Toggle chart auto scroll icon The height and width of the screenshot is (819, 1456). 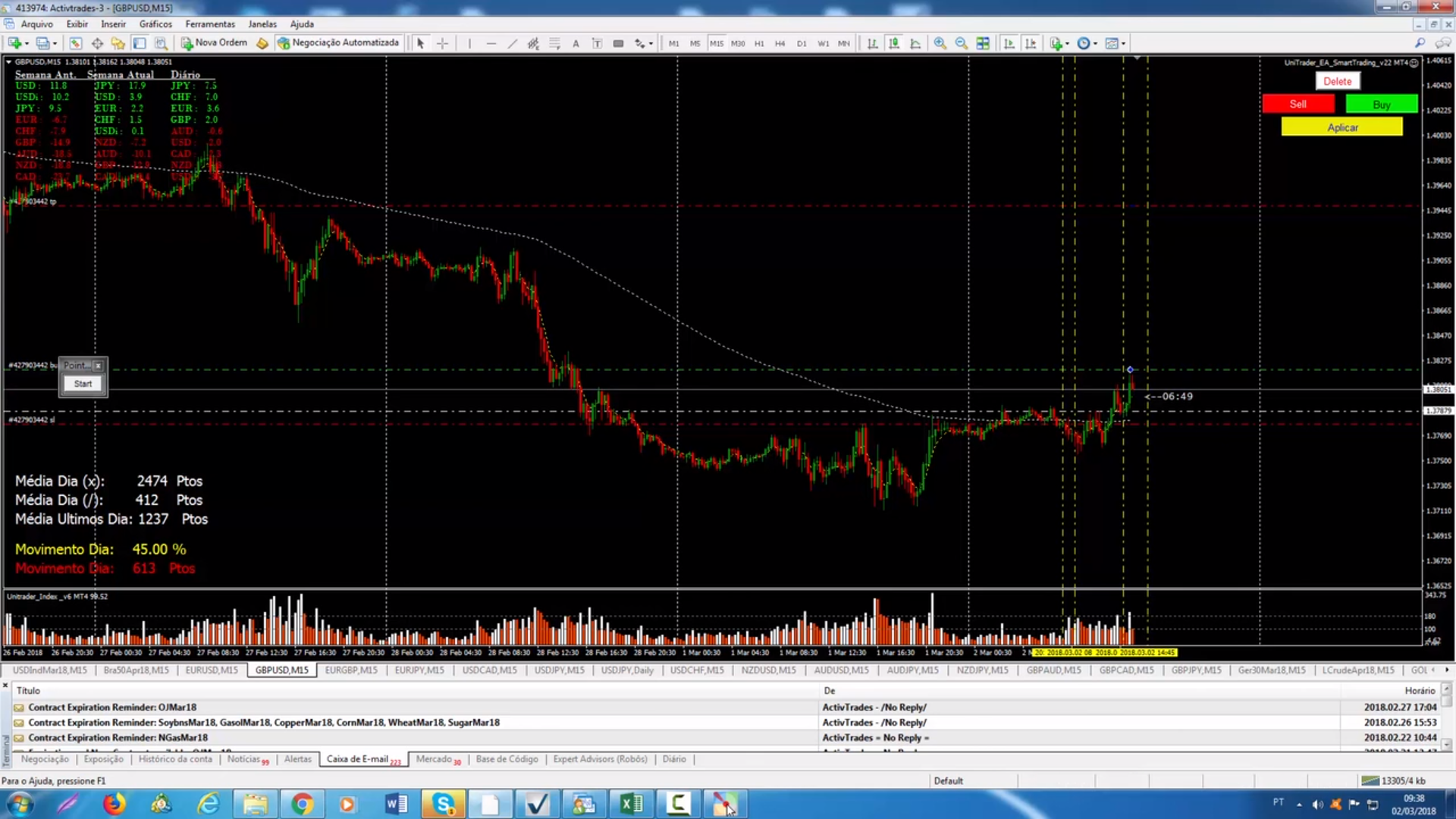(x=1009, y=43)
